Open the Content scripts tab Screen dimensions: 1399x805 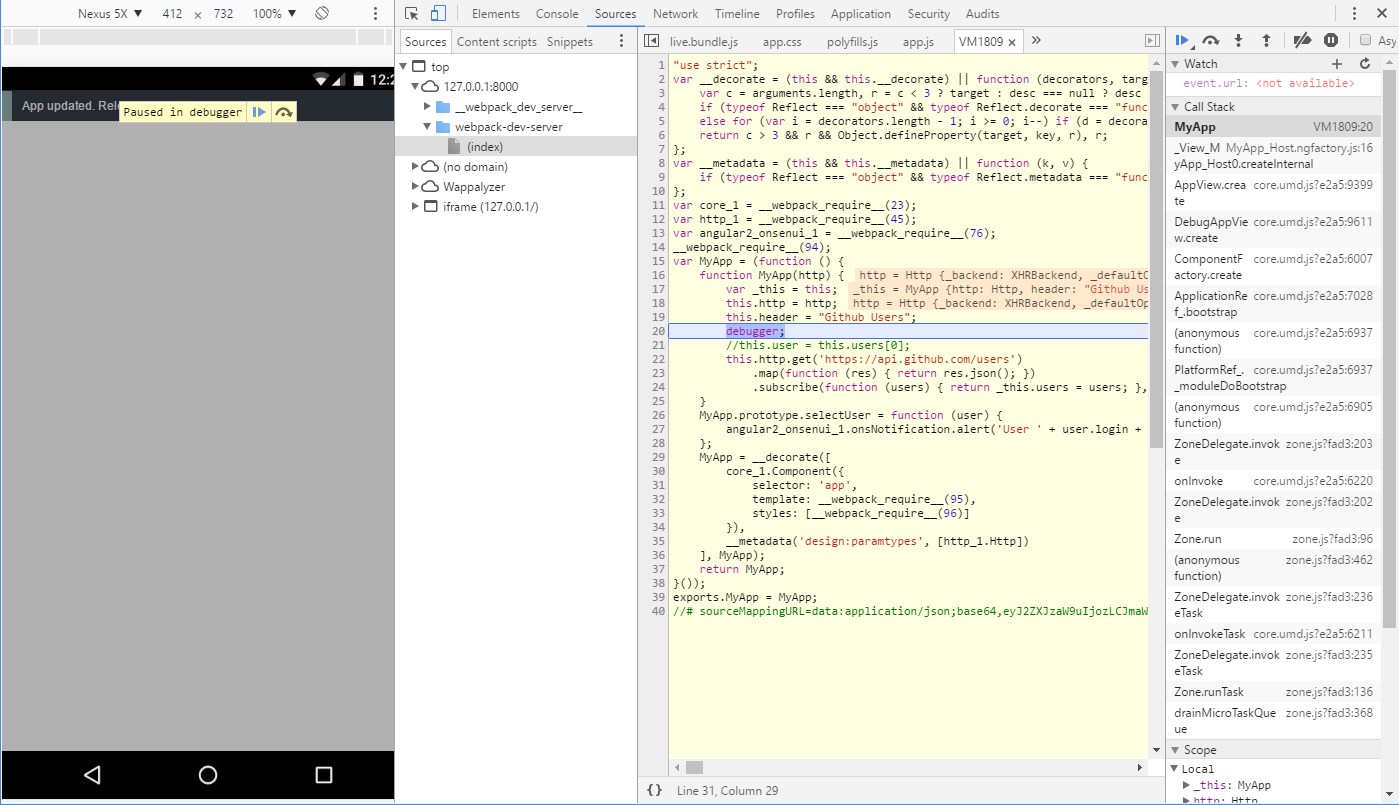(x=497, y=42)
